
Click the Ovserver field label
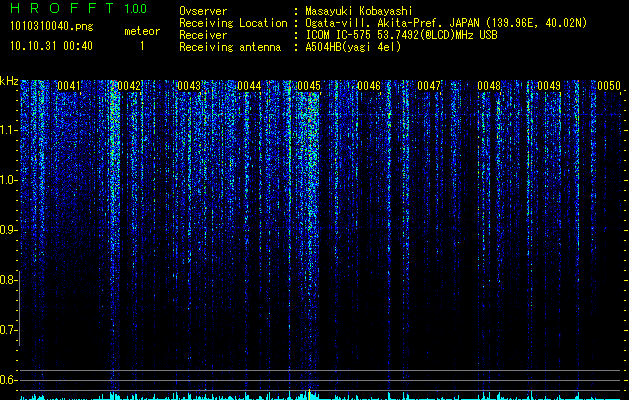pos(203,11)
